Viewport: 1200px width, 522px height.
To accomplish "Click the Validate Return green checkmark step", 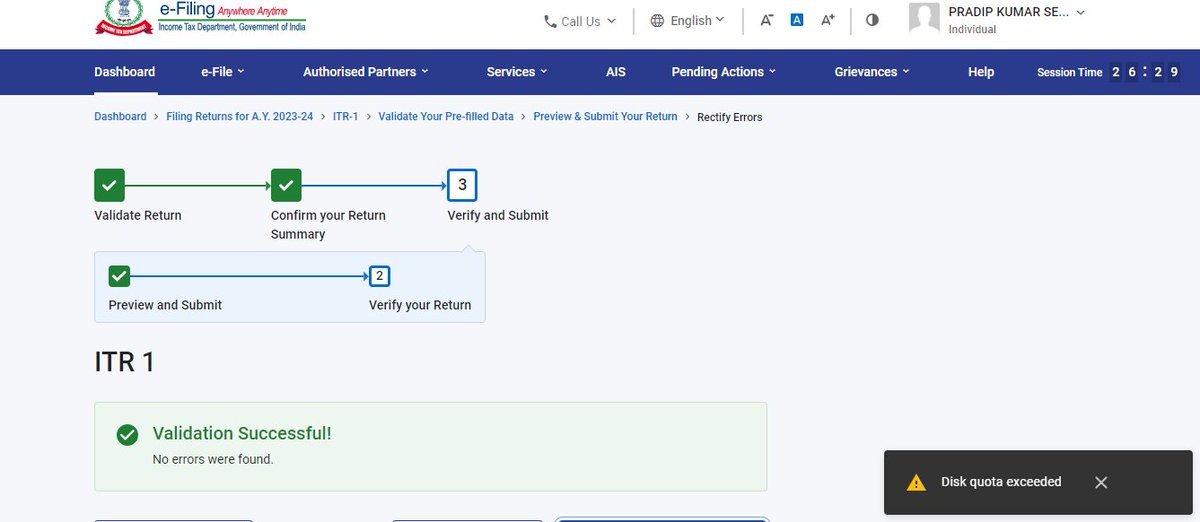I will point(109,185).
